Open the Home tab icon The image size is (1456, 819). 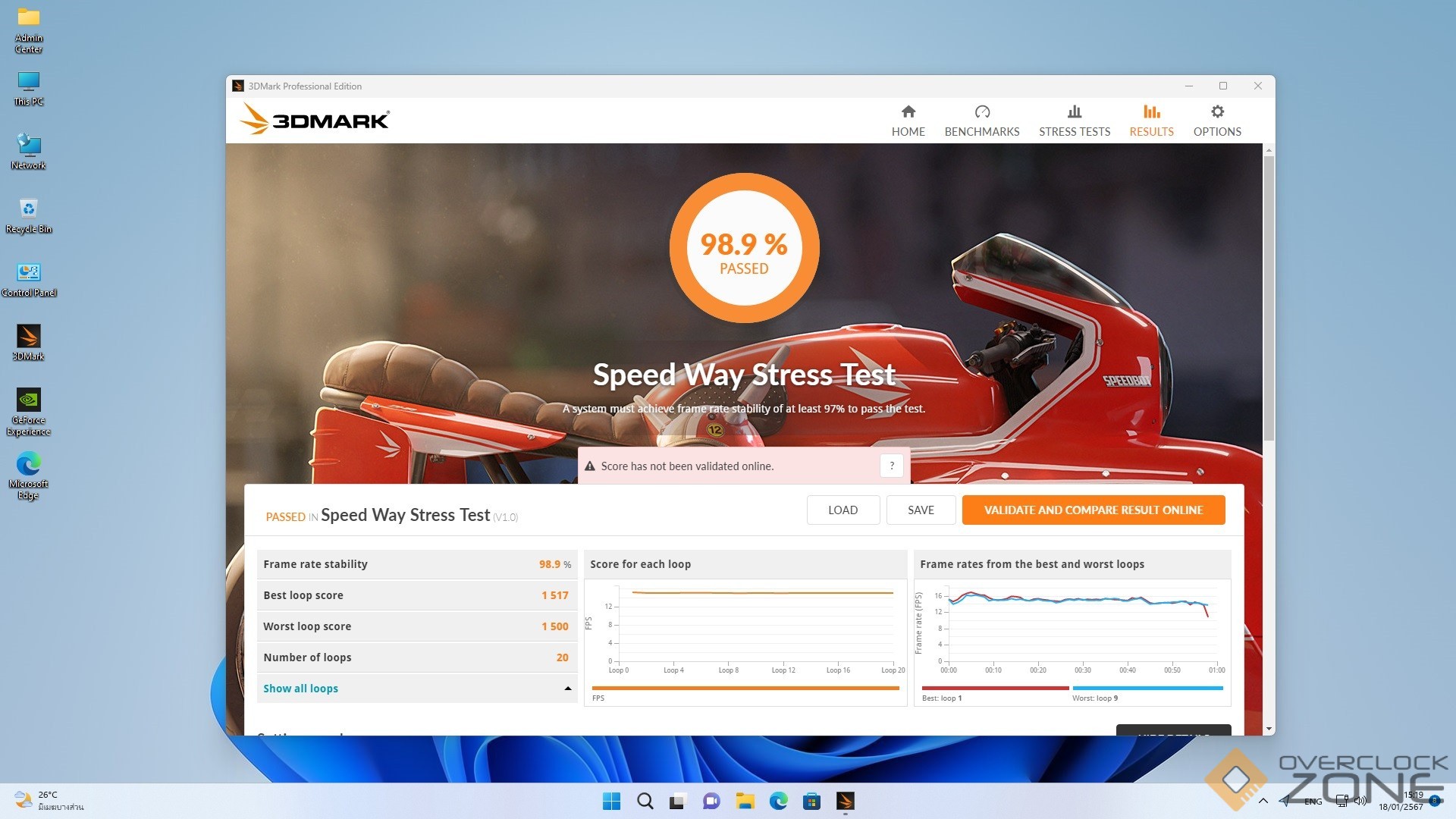[x=908, y=112]
